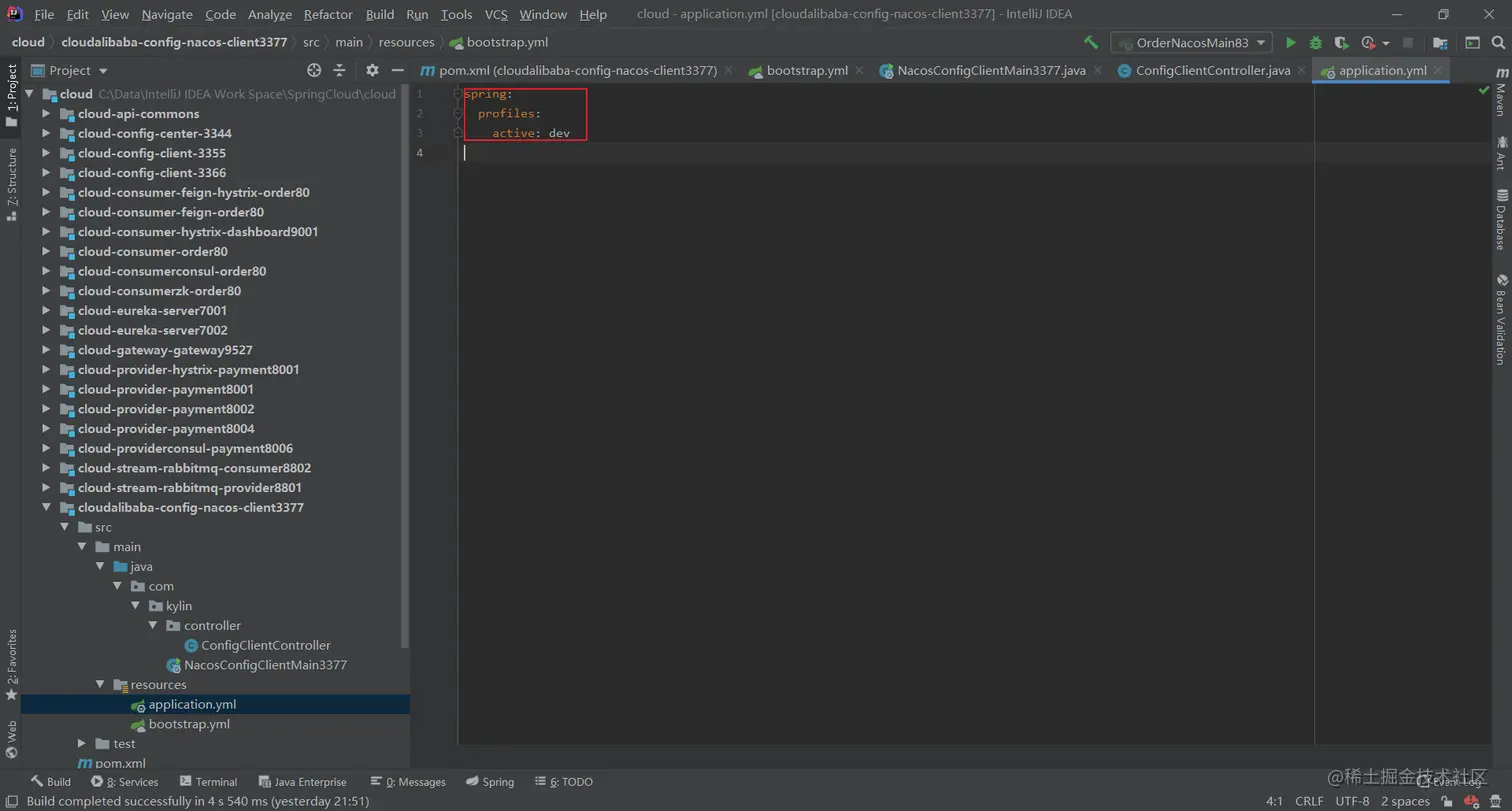Image resolution: width=1512 pixels, height=811 pixels.
Task: Expand the cloud-api-commons module
Action: [x=46, y=113]
